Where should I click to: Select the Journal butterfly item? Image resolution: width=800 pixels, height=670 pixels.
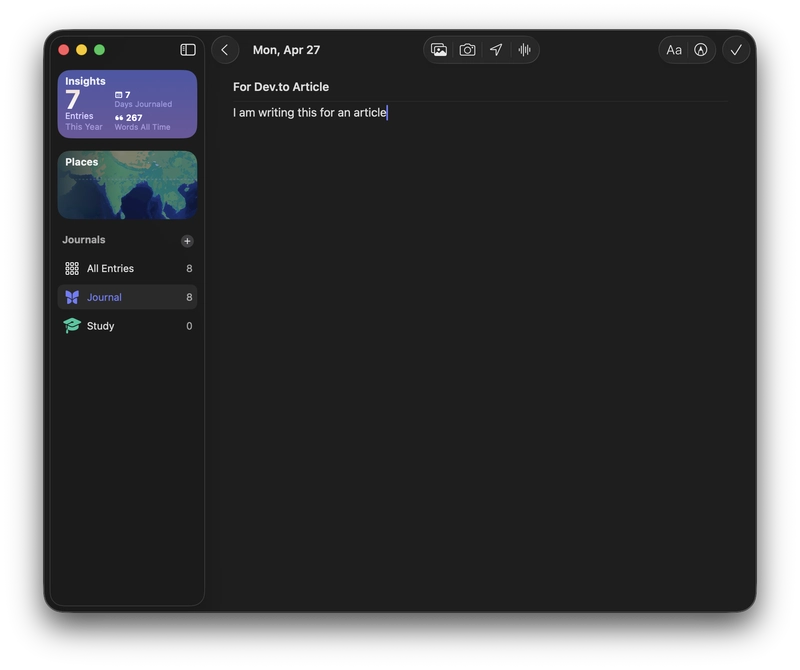pyautogui.click(x=128, y=297)
